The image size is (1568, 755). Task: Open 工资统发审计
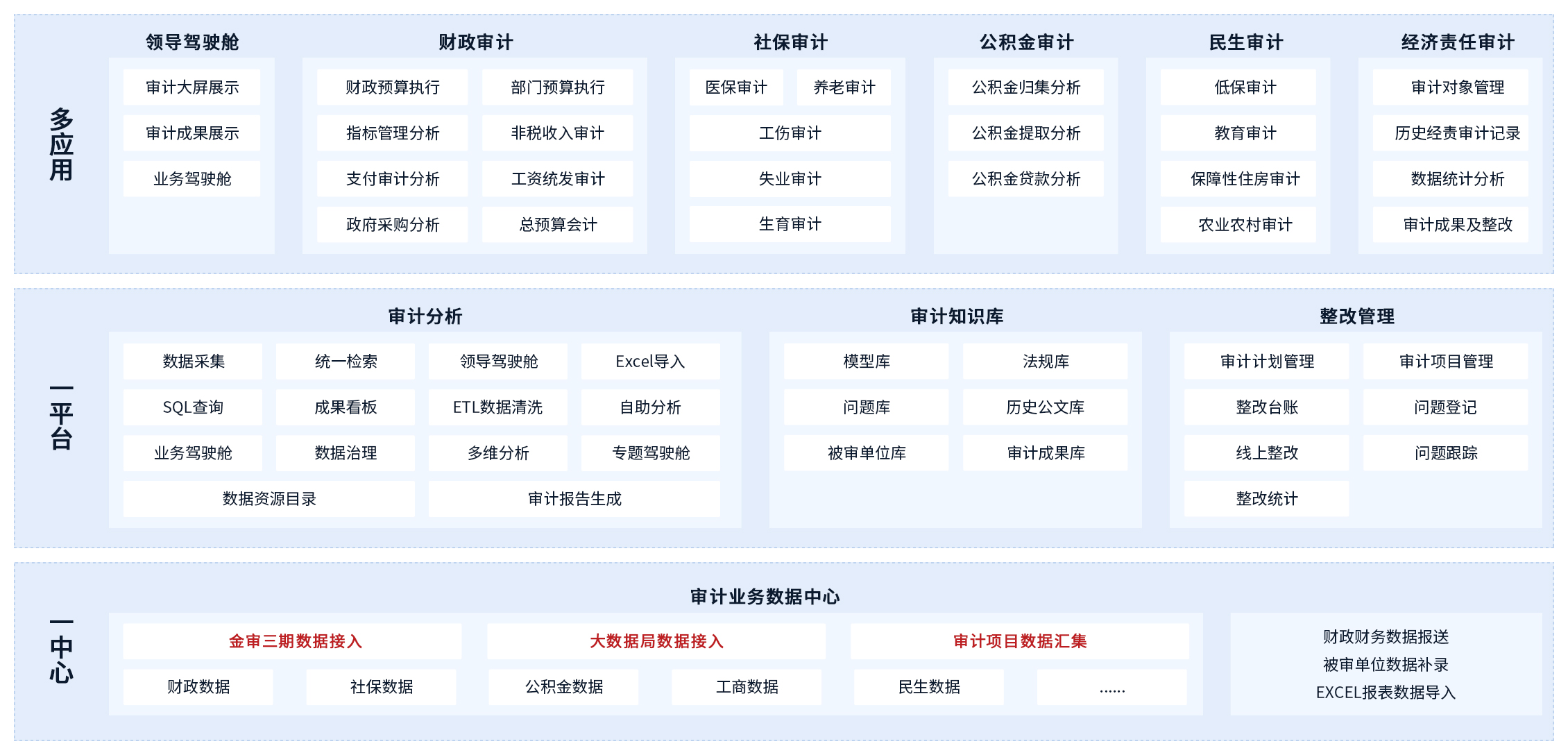coord(557,179)
